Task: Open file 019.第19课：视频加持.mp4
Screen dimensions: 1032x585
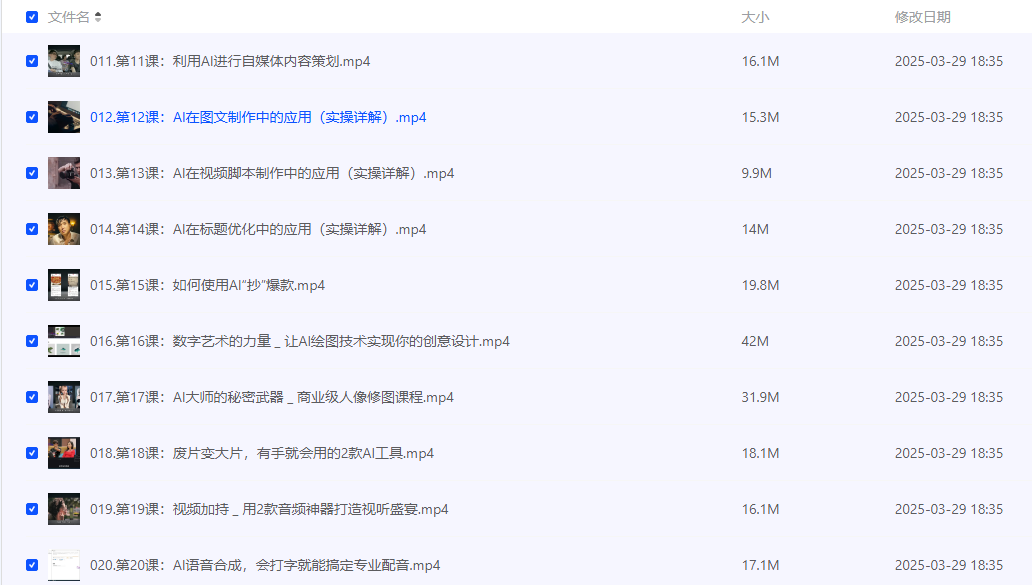Action: [269, 509]
